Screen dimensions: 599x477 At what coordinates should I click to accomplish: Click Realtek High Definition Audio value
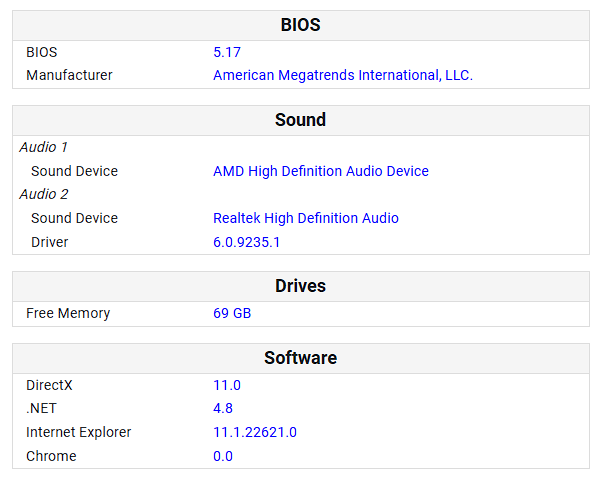tap(306, 218)
